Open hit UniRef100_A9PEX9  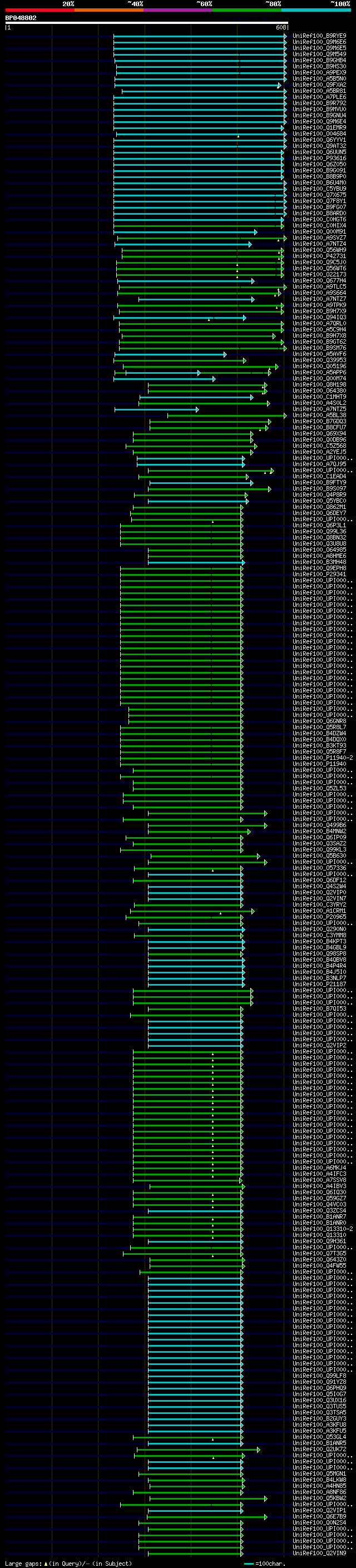(x=319, y=72)
